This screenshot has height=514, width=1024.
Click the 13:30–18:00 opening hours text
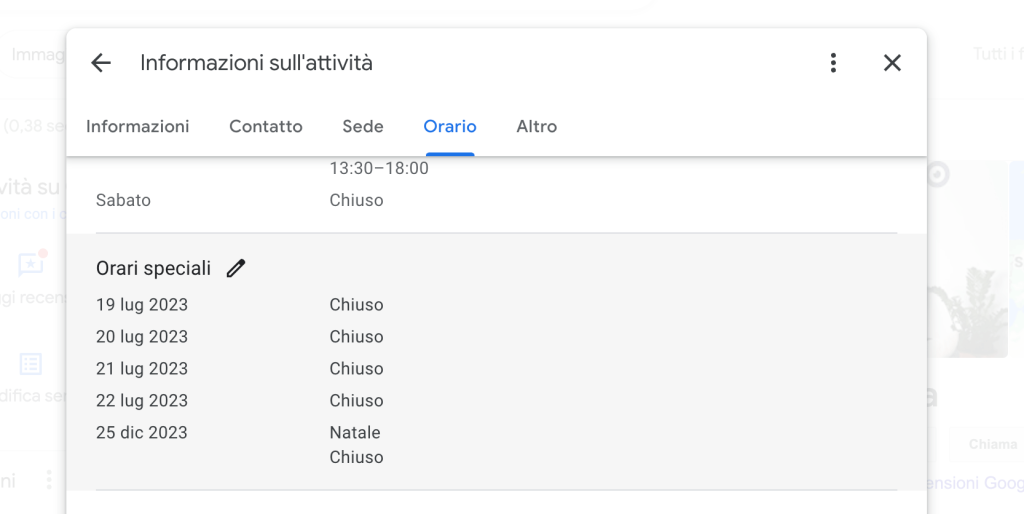(379, 169)
